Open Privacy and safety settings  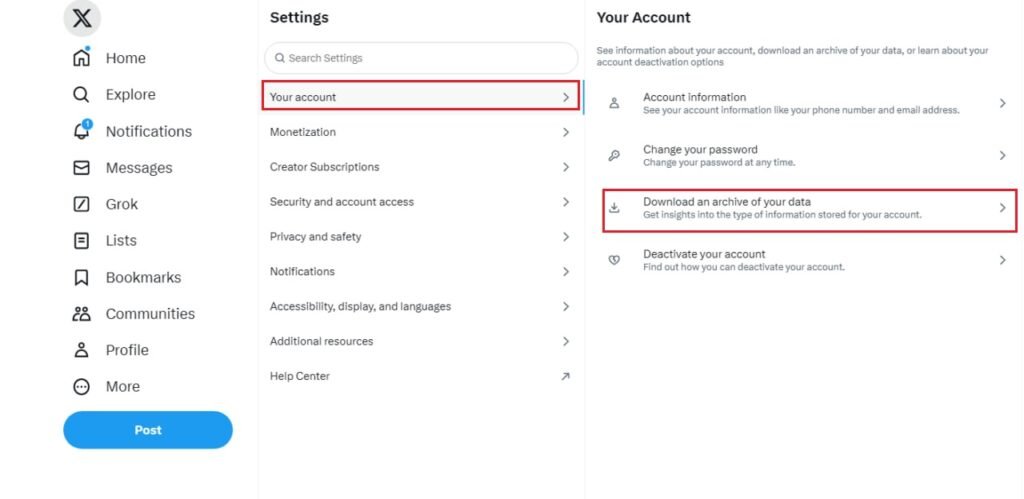point(315,237)
